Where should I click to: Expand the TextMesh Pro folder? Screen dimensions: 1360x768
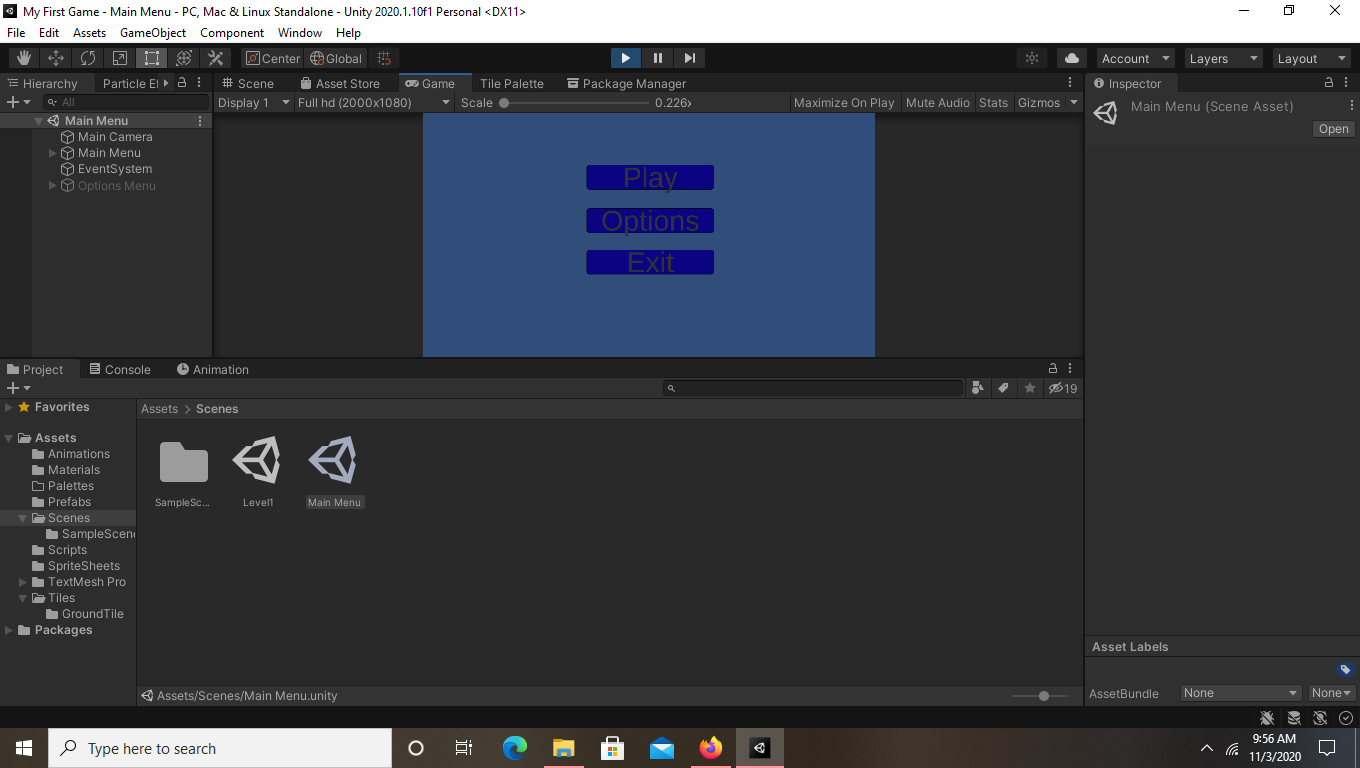tap(23, 582)
